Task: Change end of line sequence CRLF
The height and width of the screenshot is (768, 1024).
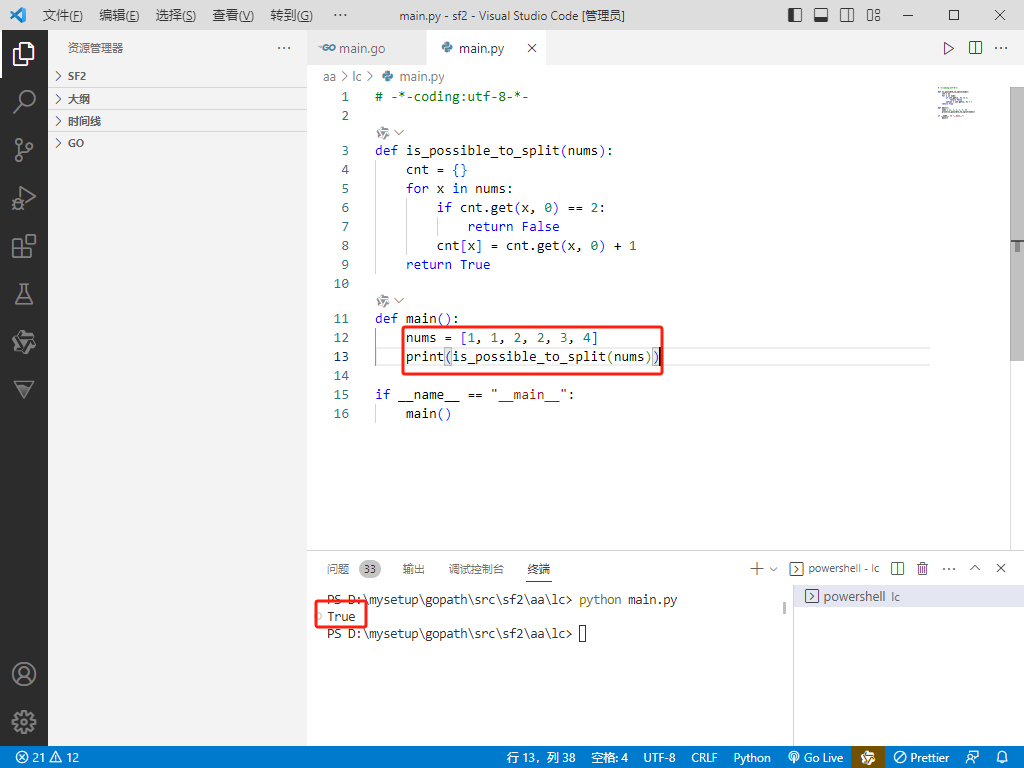Action: pyautogui.click(x=704, y=758)
